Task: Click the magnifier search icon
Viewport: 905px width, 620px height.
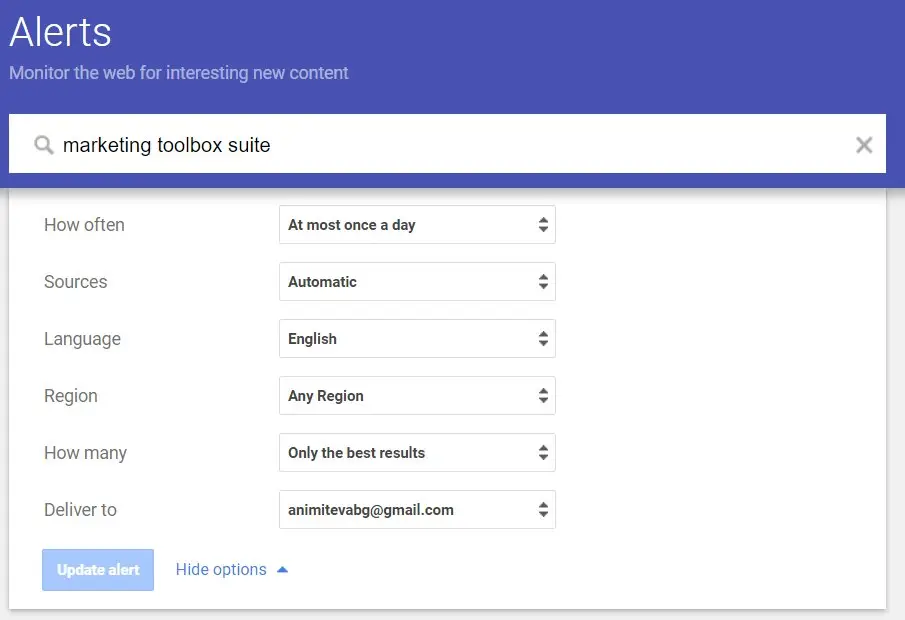Action: pos(44,145)
